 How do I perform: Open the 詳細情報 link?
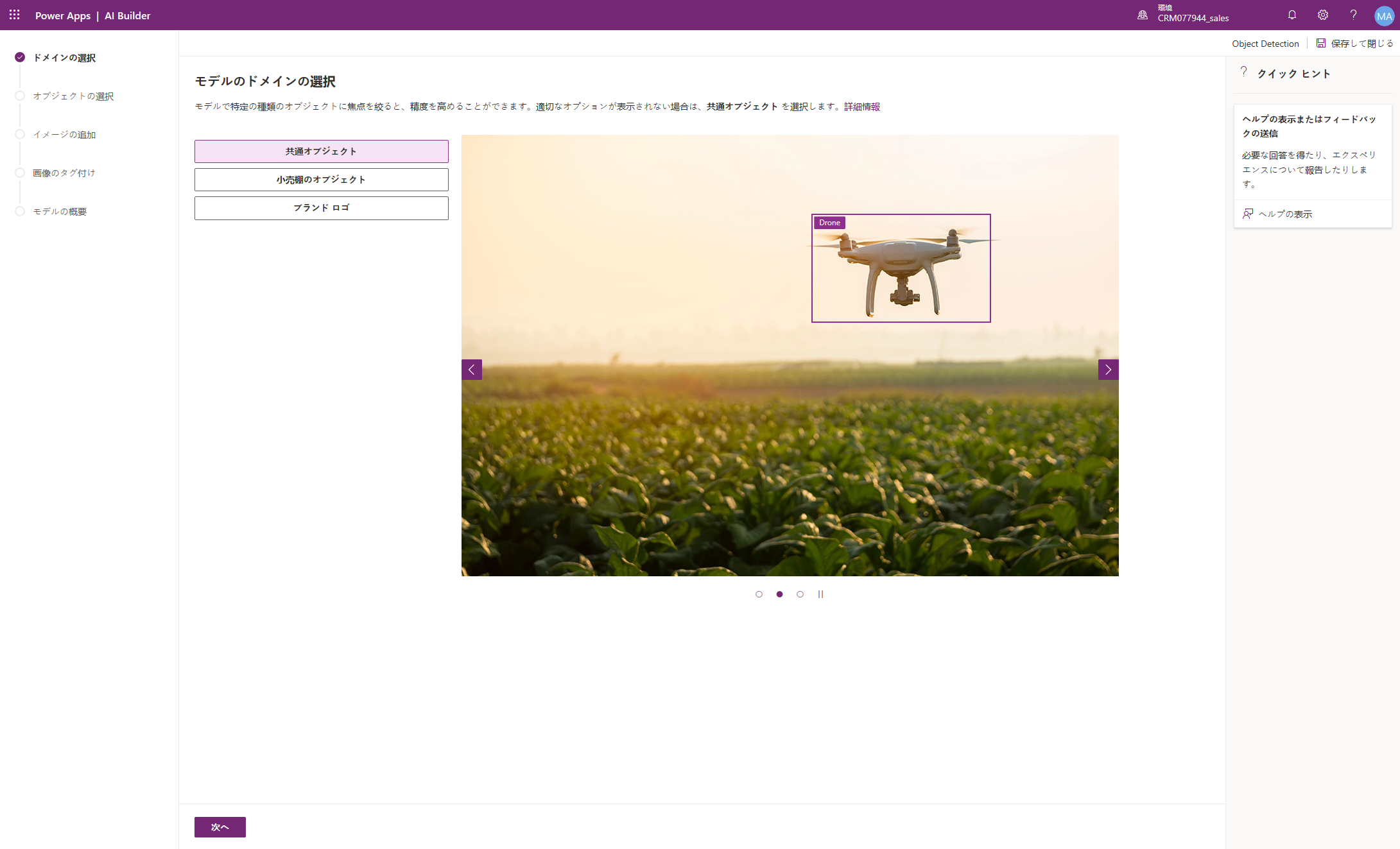coord(862,107)
